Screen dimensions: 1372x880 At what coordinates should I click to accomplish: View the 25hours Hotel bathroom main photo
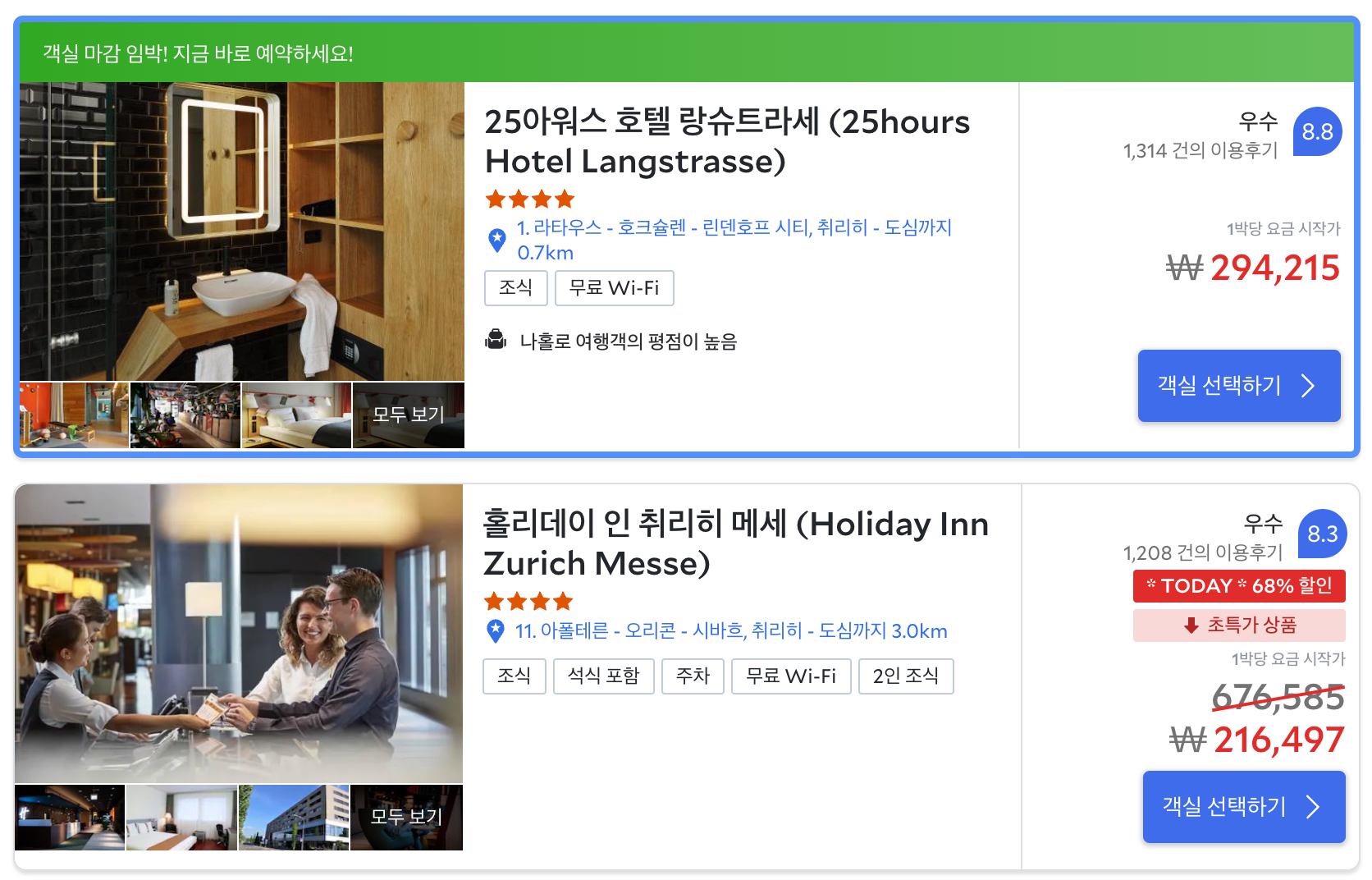click(x=242, y=231)
